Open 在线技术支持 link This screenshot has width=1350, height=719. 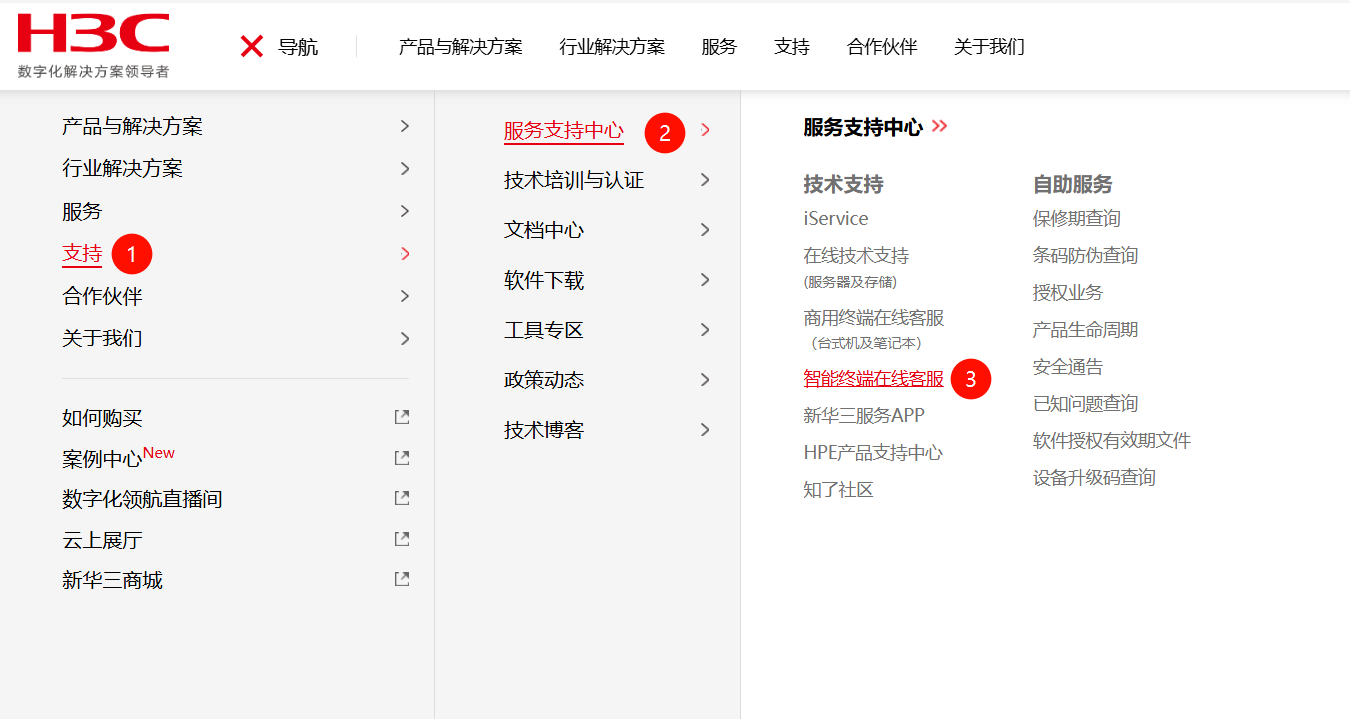click(x=856, y=256)
